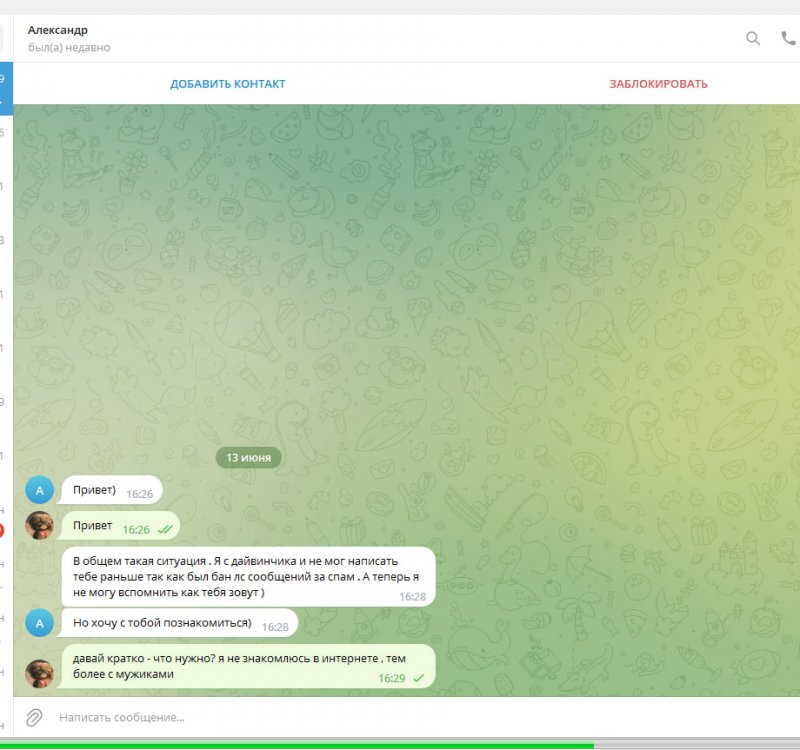Click the "был(а) недавно" status text
The image size is (800, 750).
[69, 48]
